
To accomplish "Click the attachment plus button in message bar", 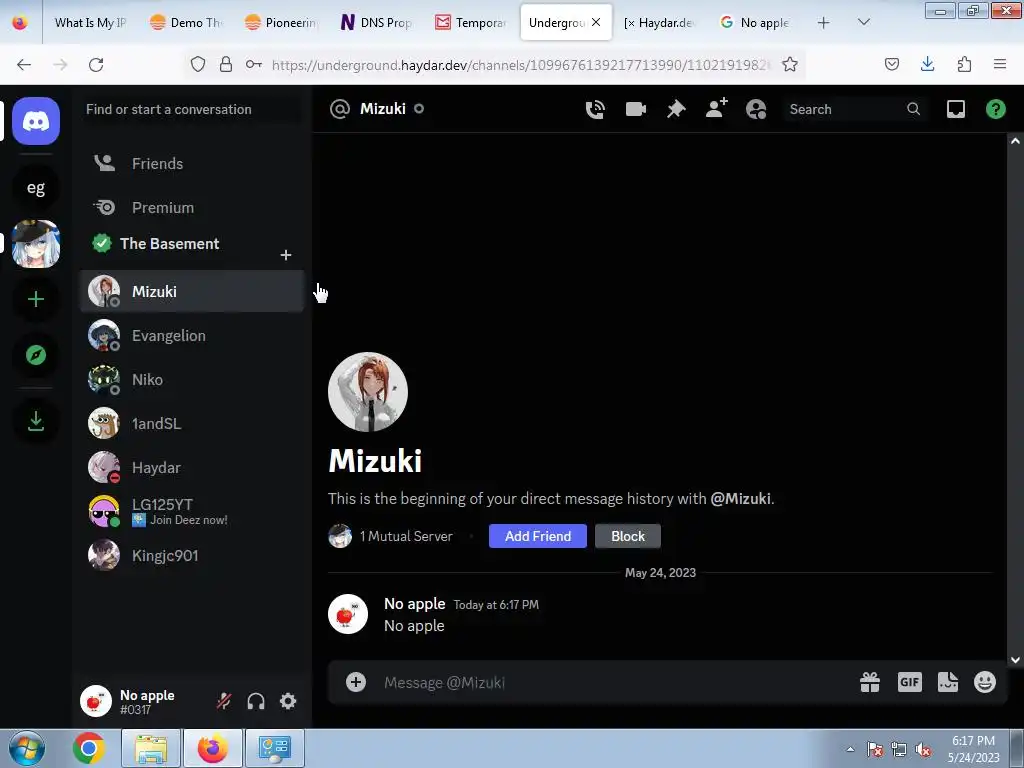I will pyautogui.click(x=356, y=682).
